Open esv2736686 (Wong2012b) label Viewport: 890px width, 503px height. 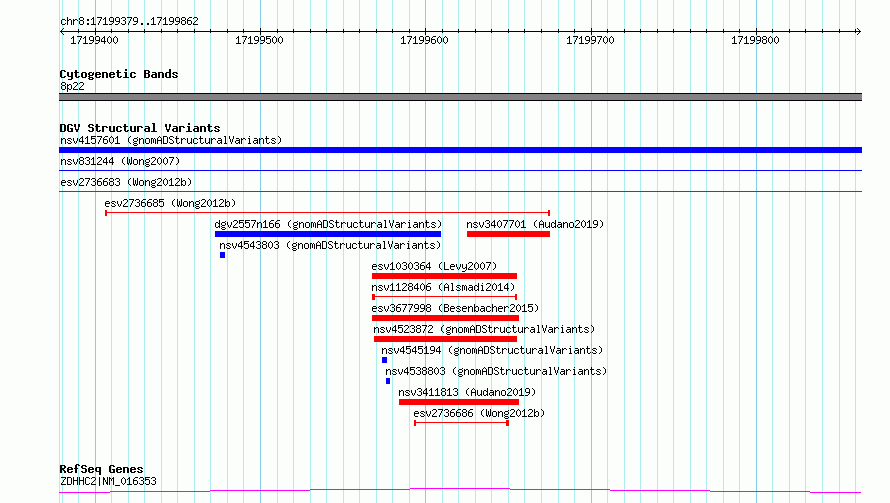pyautogui.click(x=479, y=413)
